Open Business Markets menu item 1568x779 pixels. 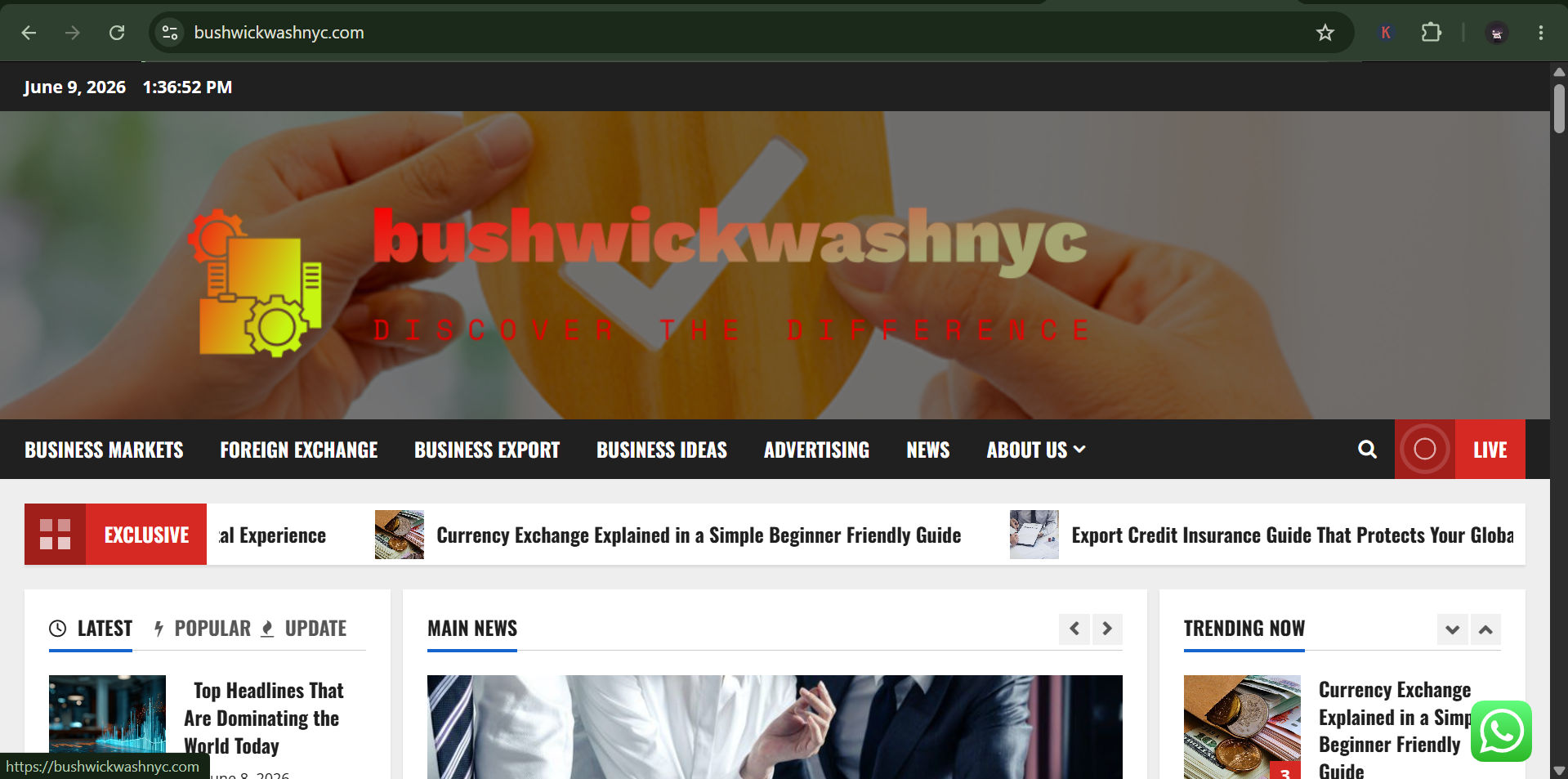click(x=104, y=450)
